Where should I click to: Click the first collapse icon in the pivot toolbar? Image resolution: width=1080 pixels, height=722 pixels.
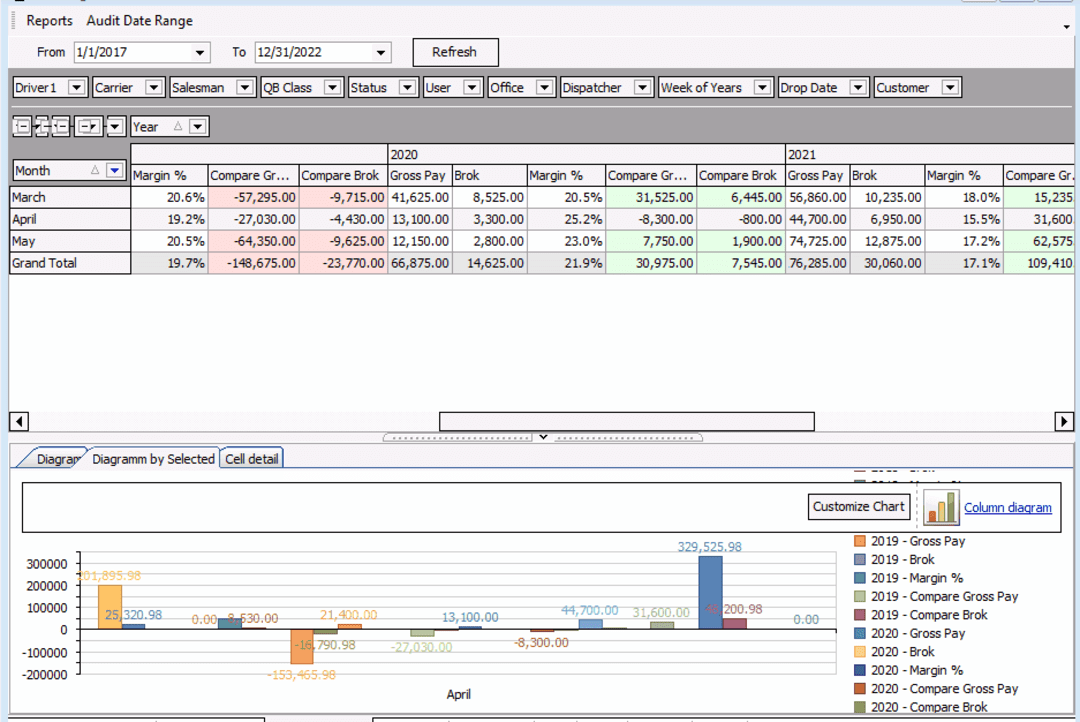pyautogui.click(x=20, y=126)
